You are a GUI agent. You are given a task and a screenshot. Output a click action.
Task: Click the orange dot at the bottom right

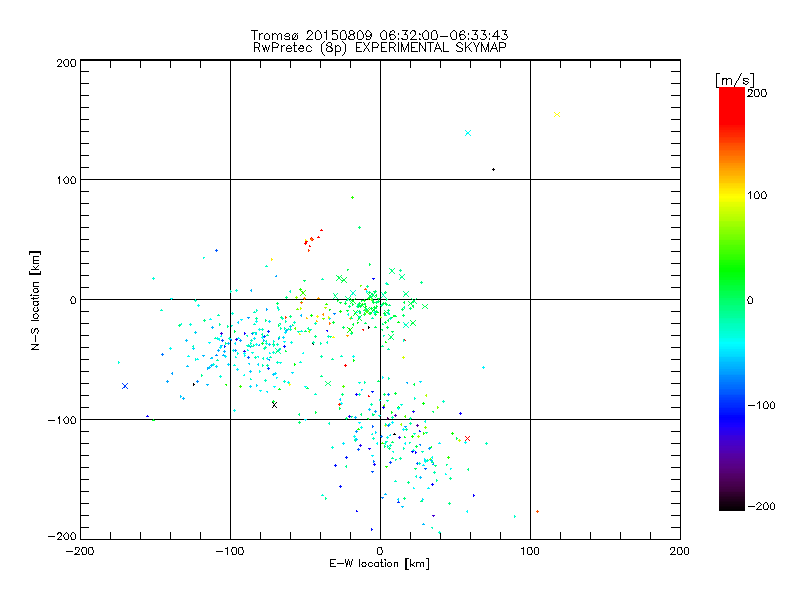pos(537,511)
